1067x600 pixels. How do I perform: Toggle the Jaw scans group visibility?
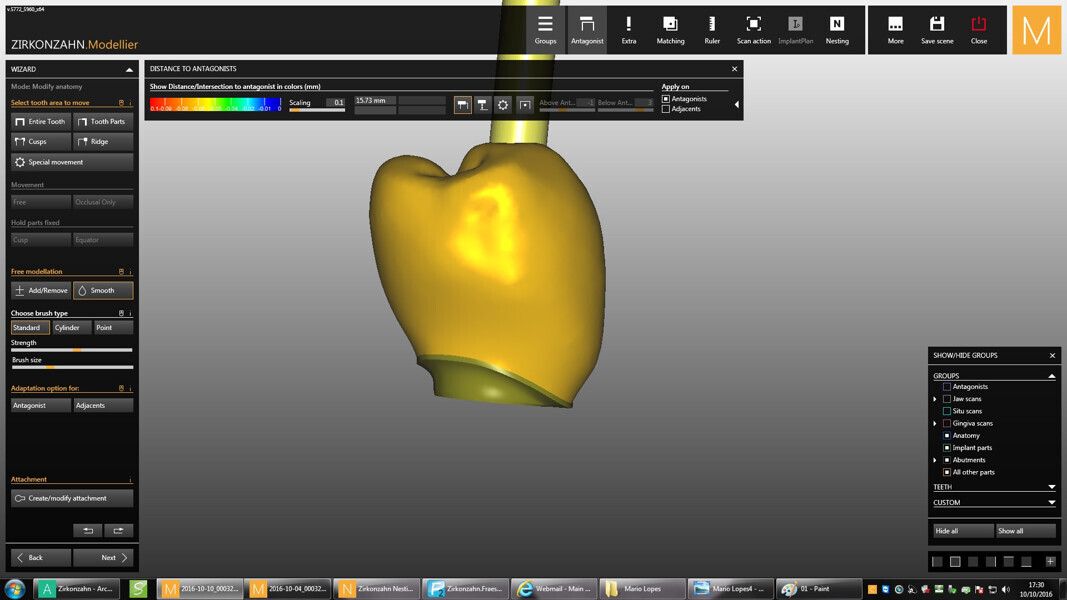point(947,399)
